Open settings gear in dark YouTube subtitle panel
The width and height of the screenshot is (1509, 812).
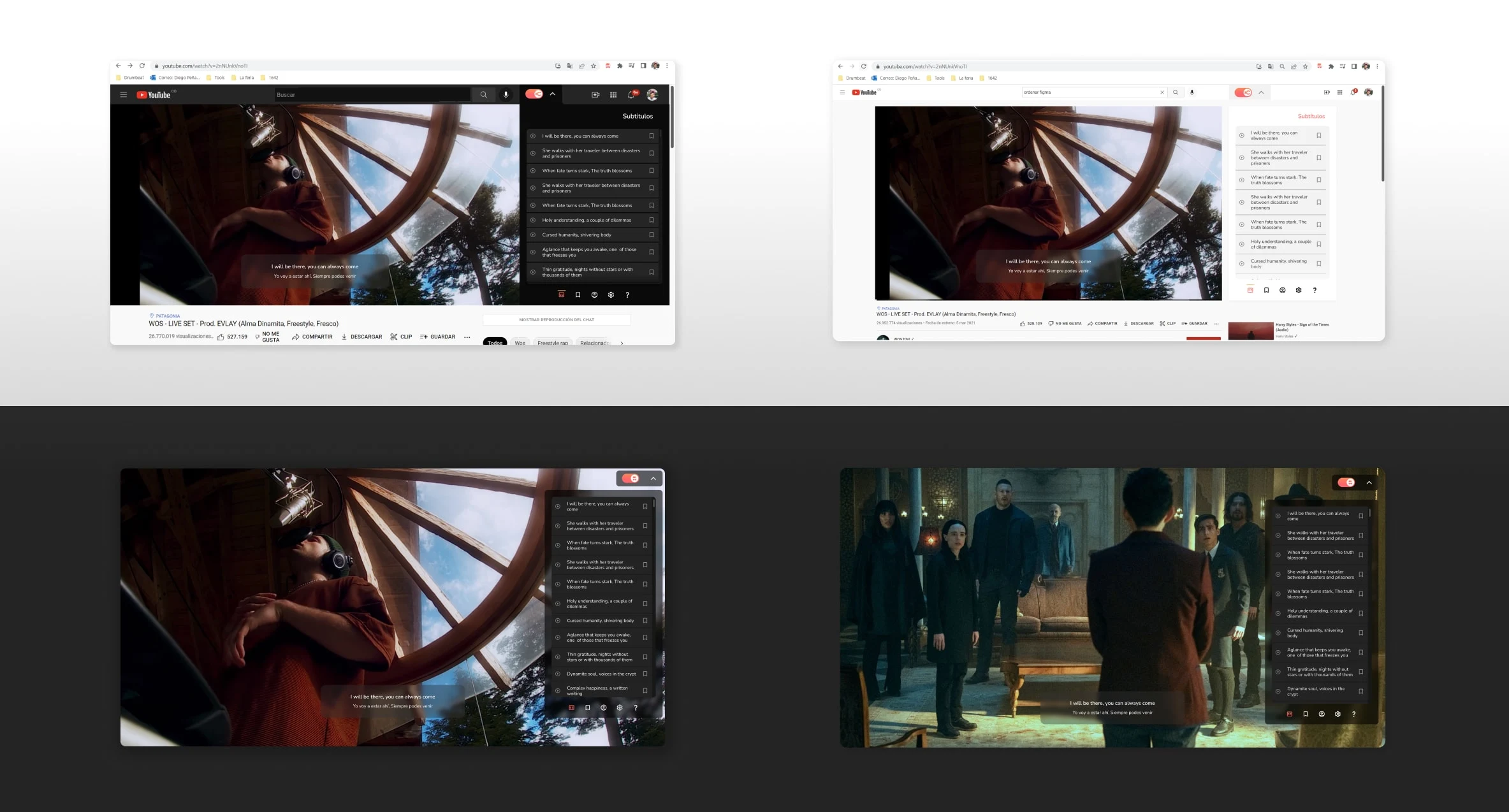click(611, 294)
